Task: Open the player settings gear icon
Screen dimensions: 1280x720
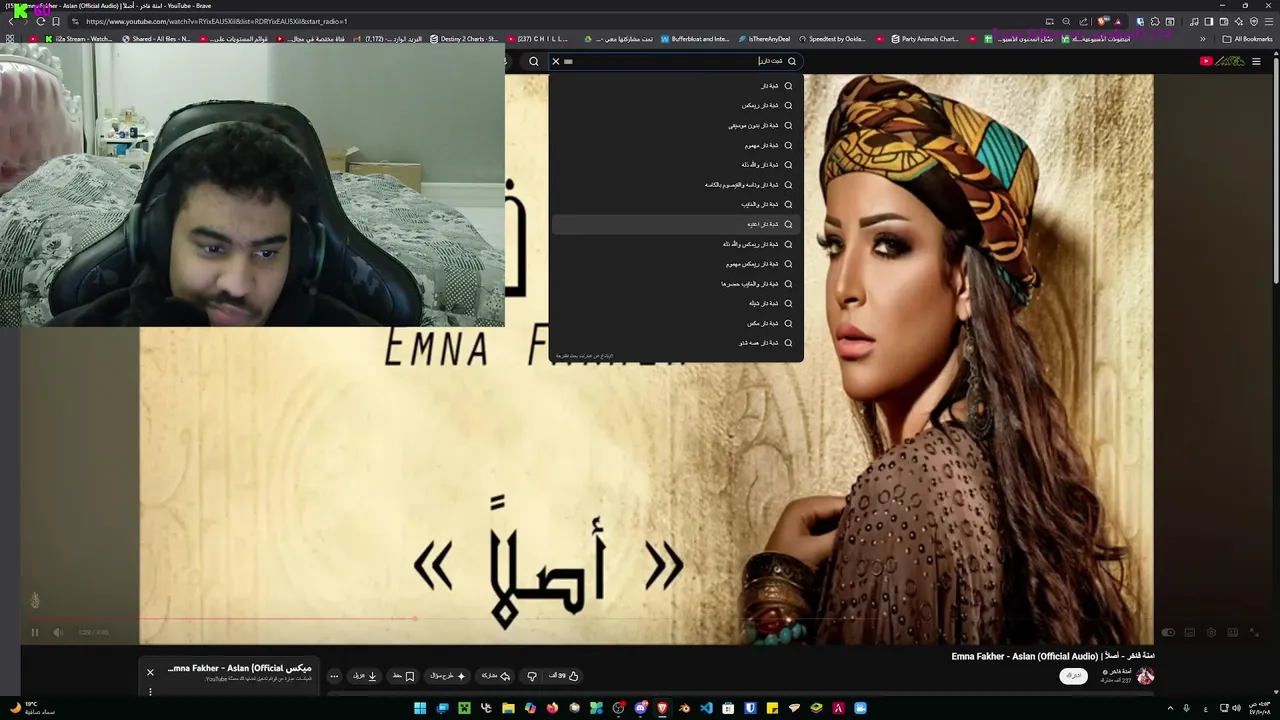Action: 1211,632
